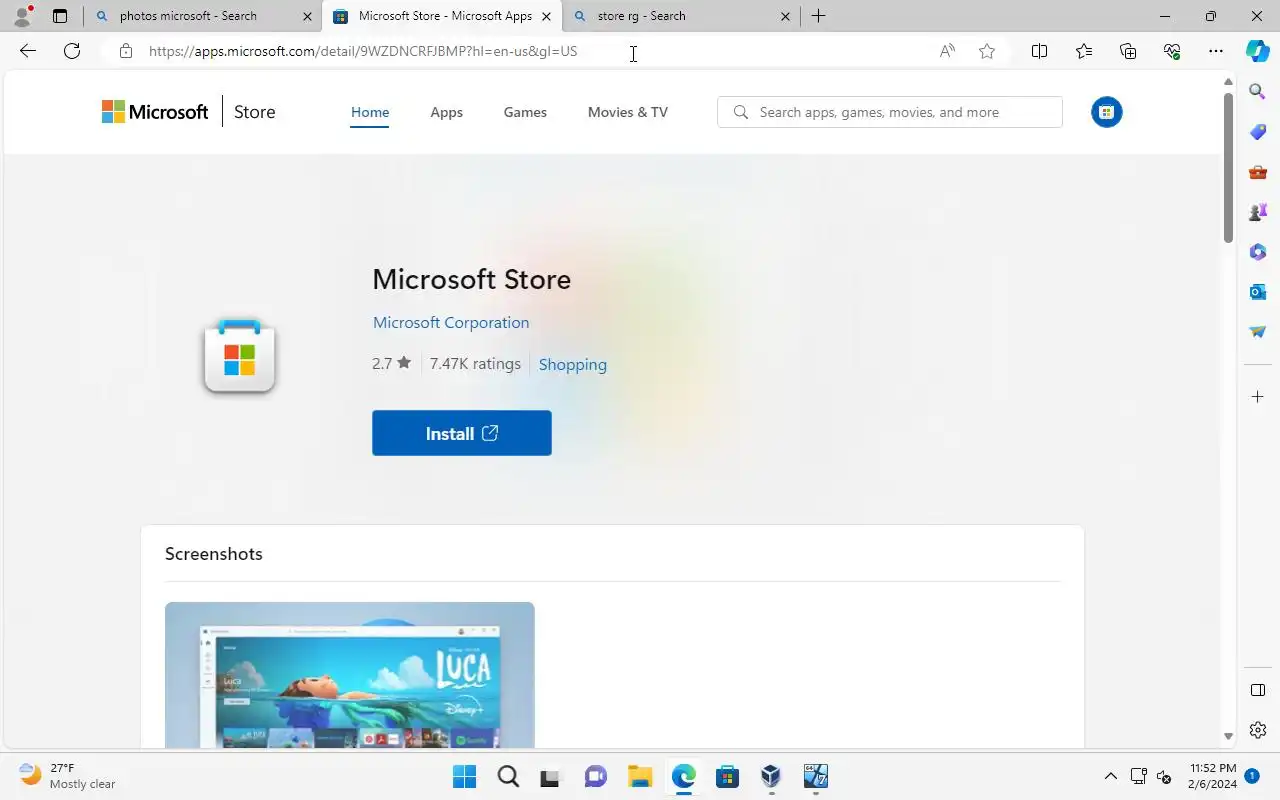Open sidebar Games chess icon
The width and height of the screenshot is (1280, 800).
tap(1258, 212)
